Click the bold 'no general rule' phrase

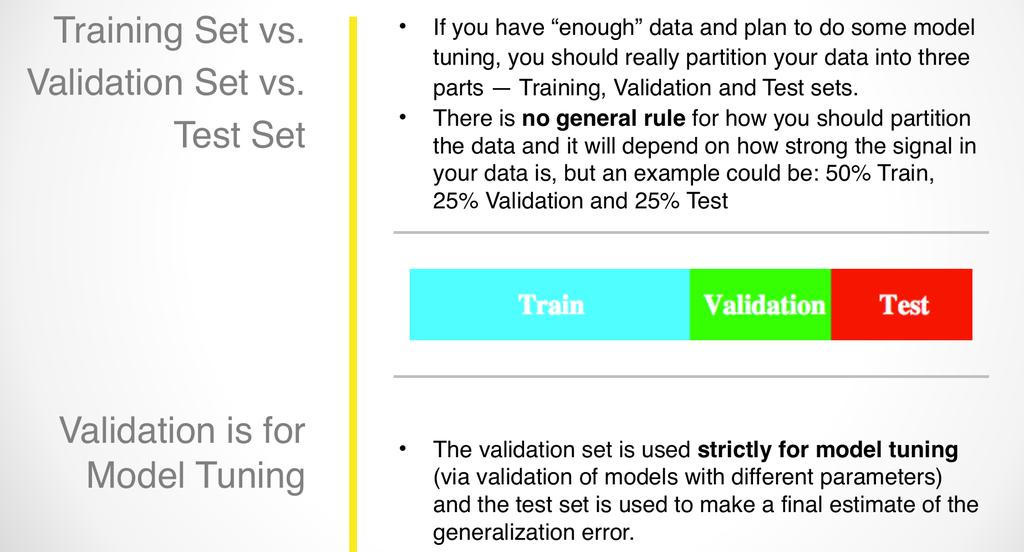603,118
